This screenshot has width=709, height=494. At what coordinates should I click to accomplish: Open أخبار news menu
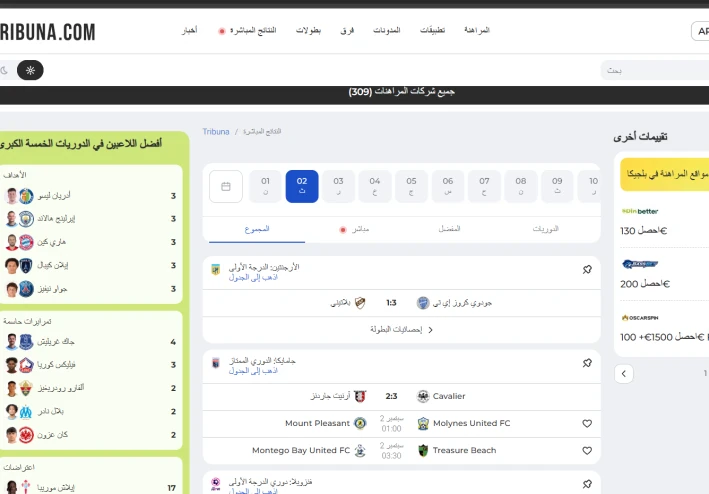point(189,30)
